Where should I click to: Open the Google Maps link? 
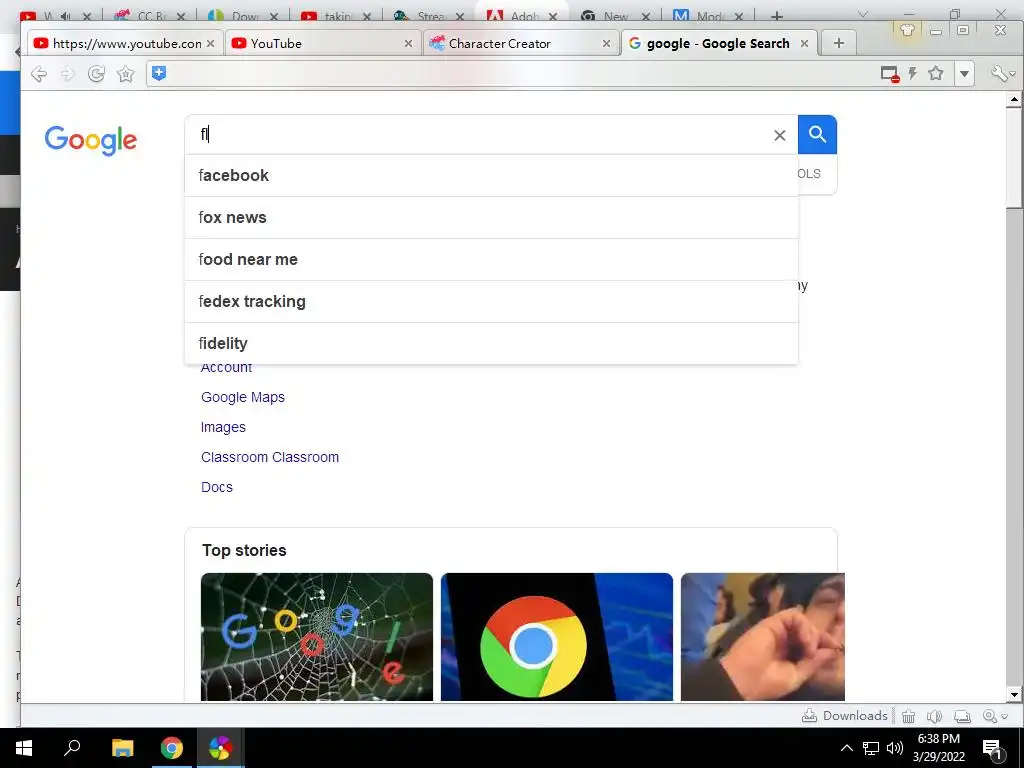coord(242,397)
